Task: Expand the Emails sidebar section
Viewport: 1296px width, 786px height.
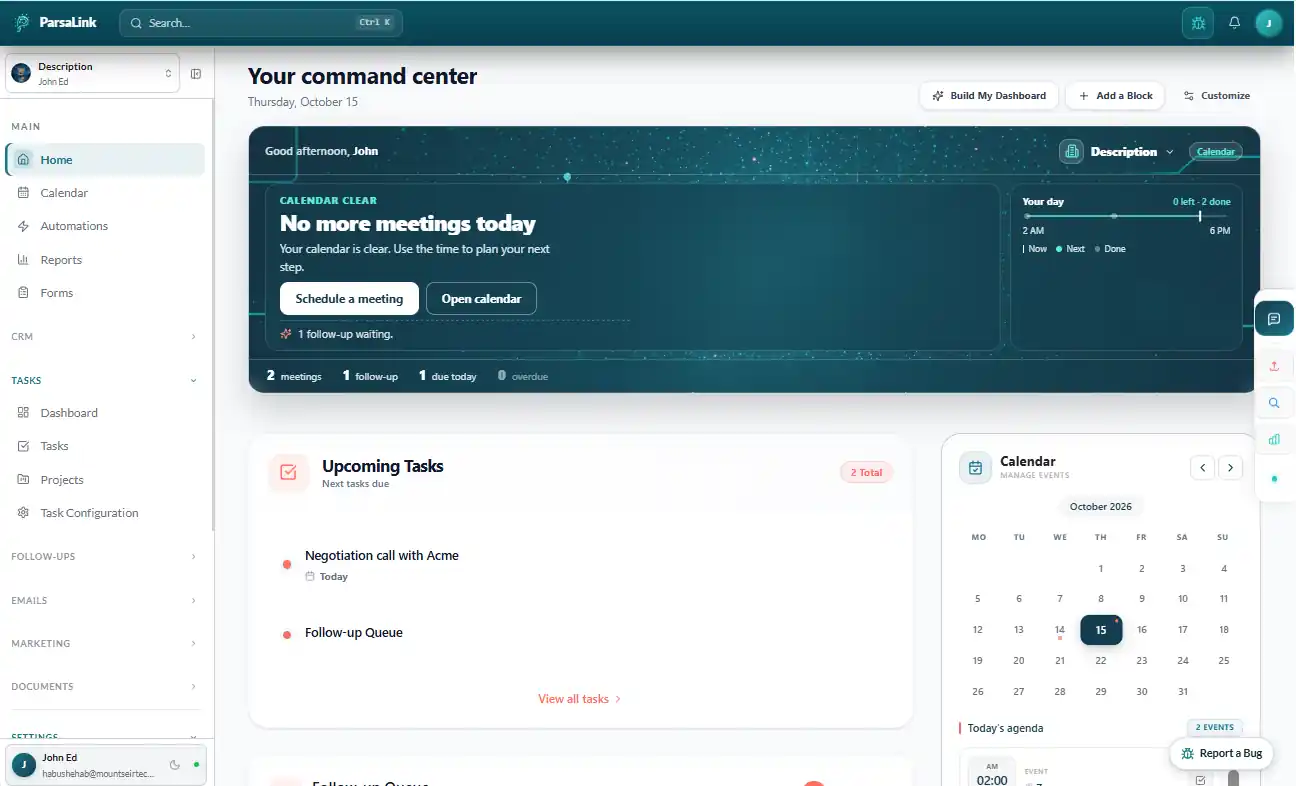Action: coord(104,600)
